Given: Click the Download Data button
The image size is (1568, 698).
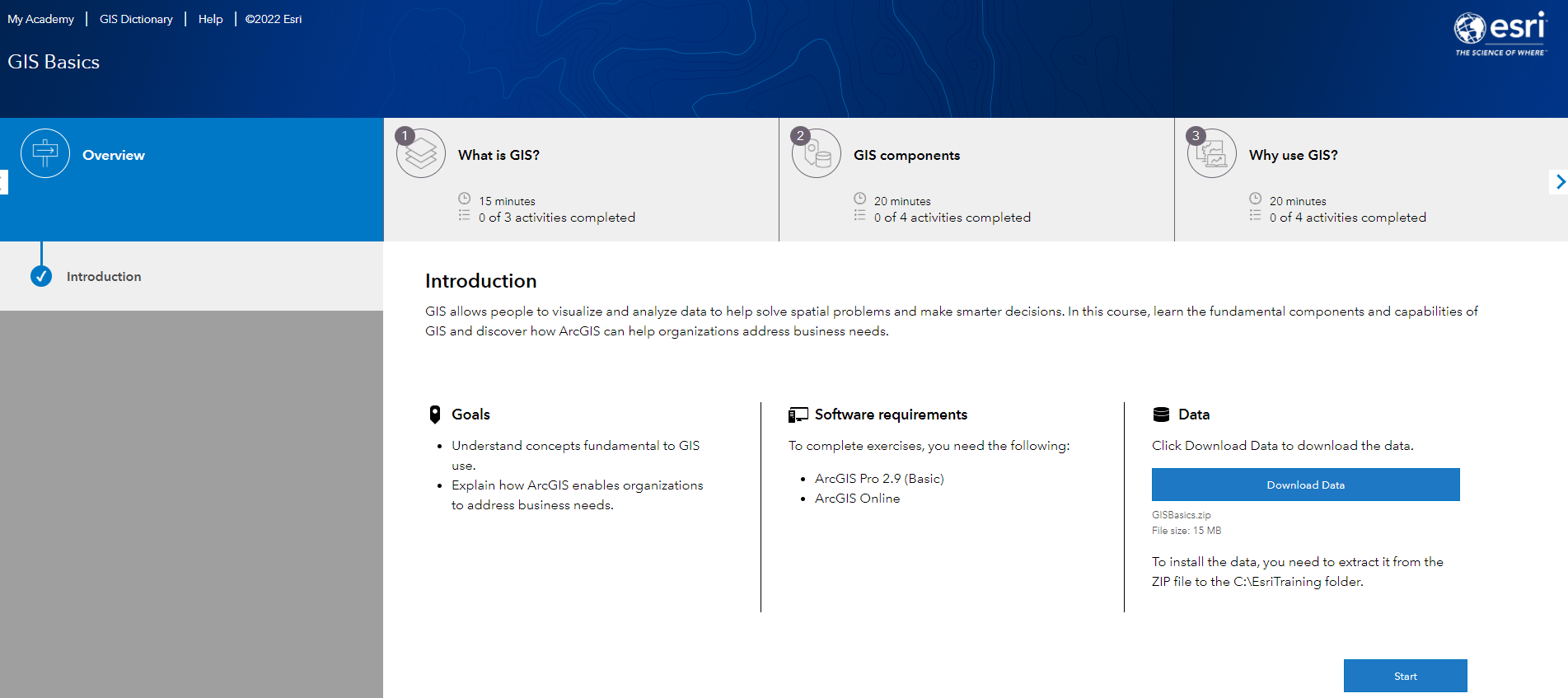Looking at the screenshot, I should coord(1305,485).
